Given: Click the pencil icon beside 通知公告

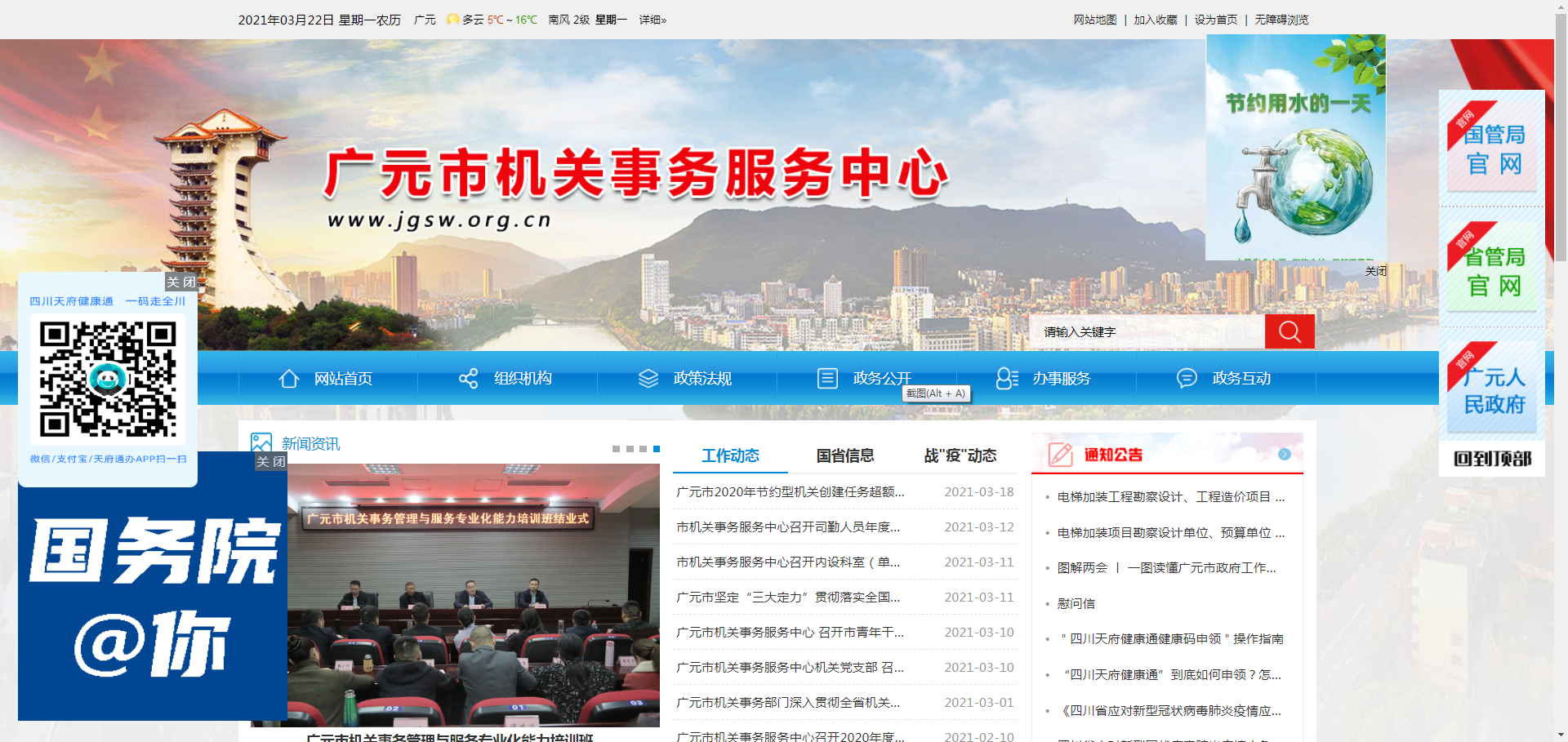Looking at the screenshot, I should [x=1060, y=455].
